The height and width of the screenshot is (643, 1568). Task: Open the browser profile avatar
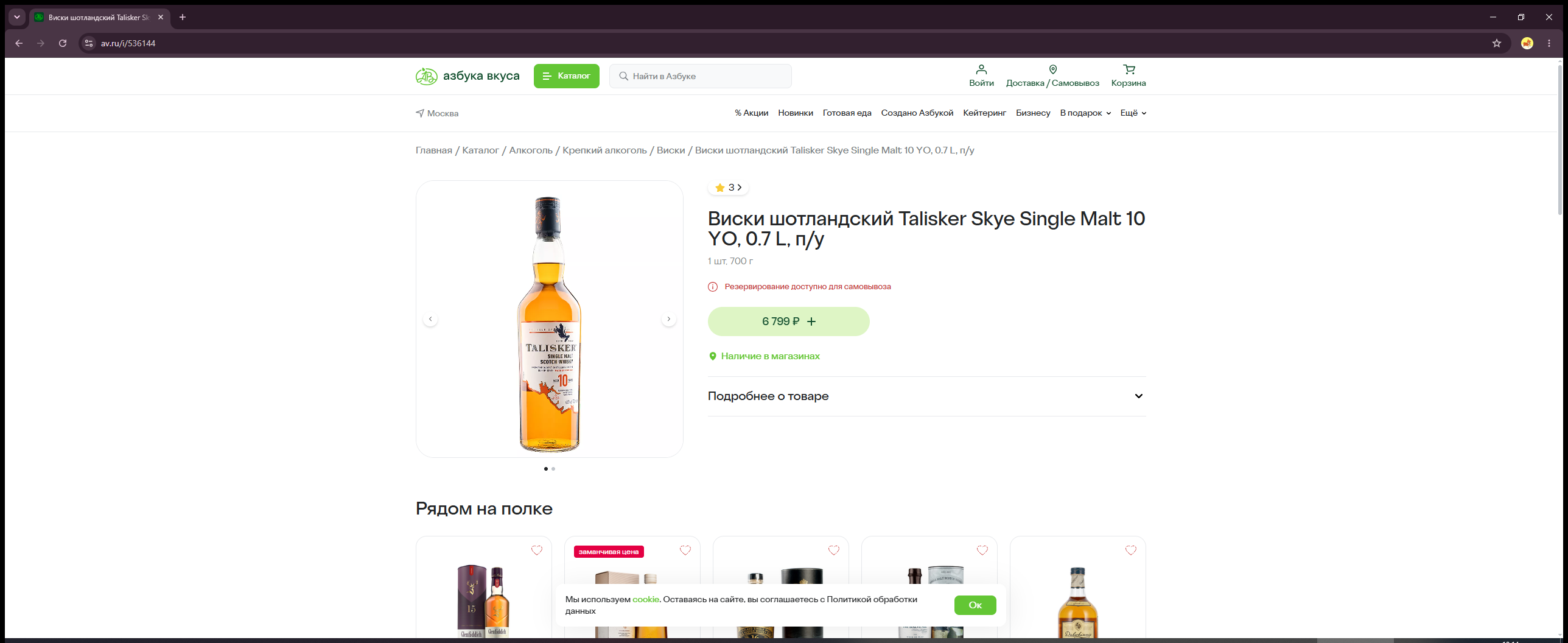pyautogui.click(x=1527, y=43)
